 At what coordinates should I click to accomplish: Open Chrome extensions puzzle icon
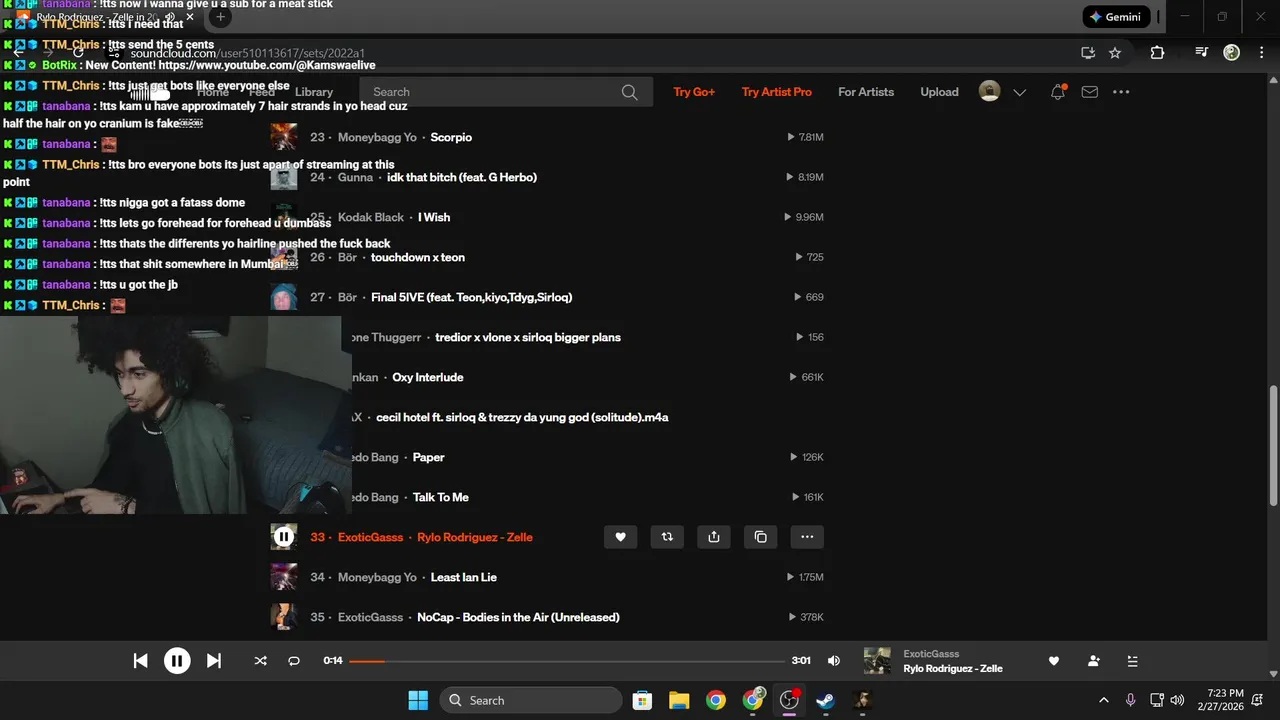(1157, 53)
